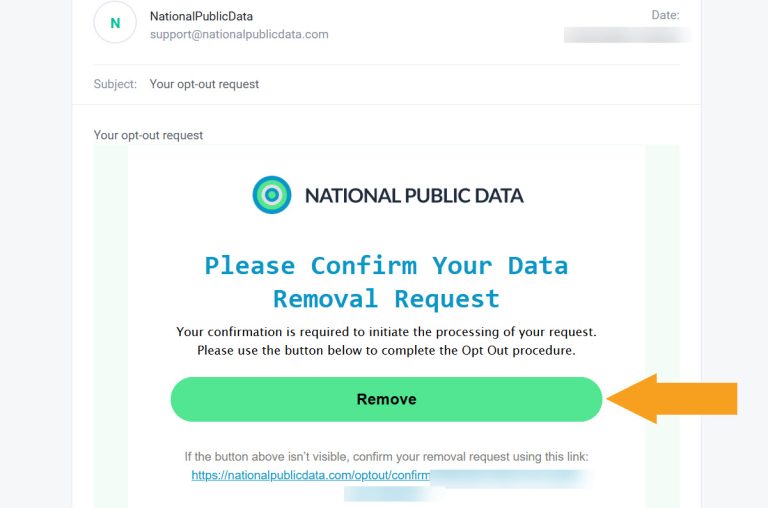Click "Your opt-out request" text above the email body
Image resolution: width=768 pixels, height=508 pixels.
coord(148,135)
